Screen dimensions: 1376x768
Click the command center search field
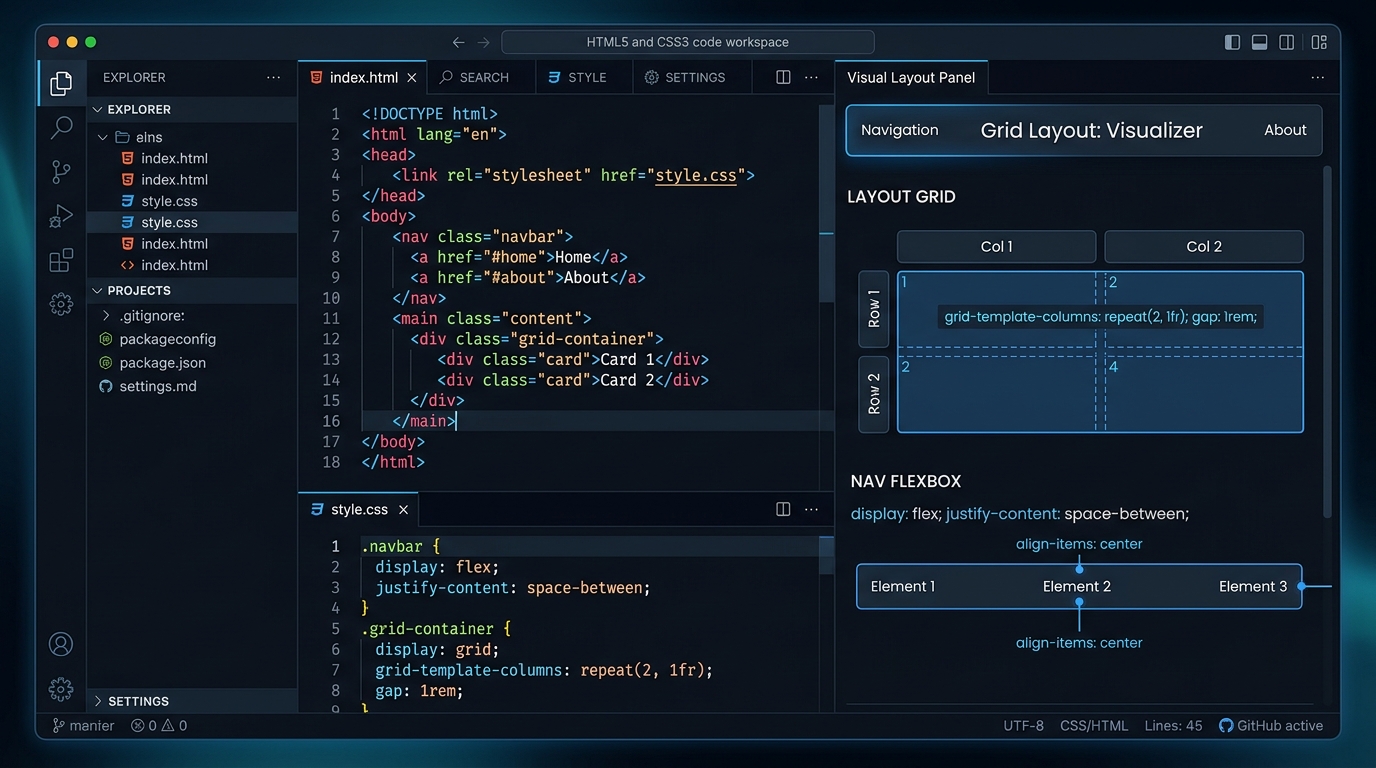(x=688, y=42)
